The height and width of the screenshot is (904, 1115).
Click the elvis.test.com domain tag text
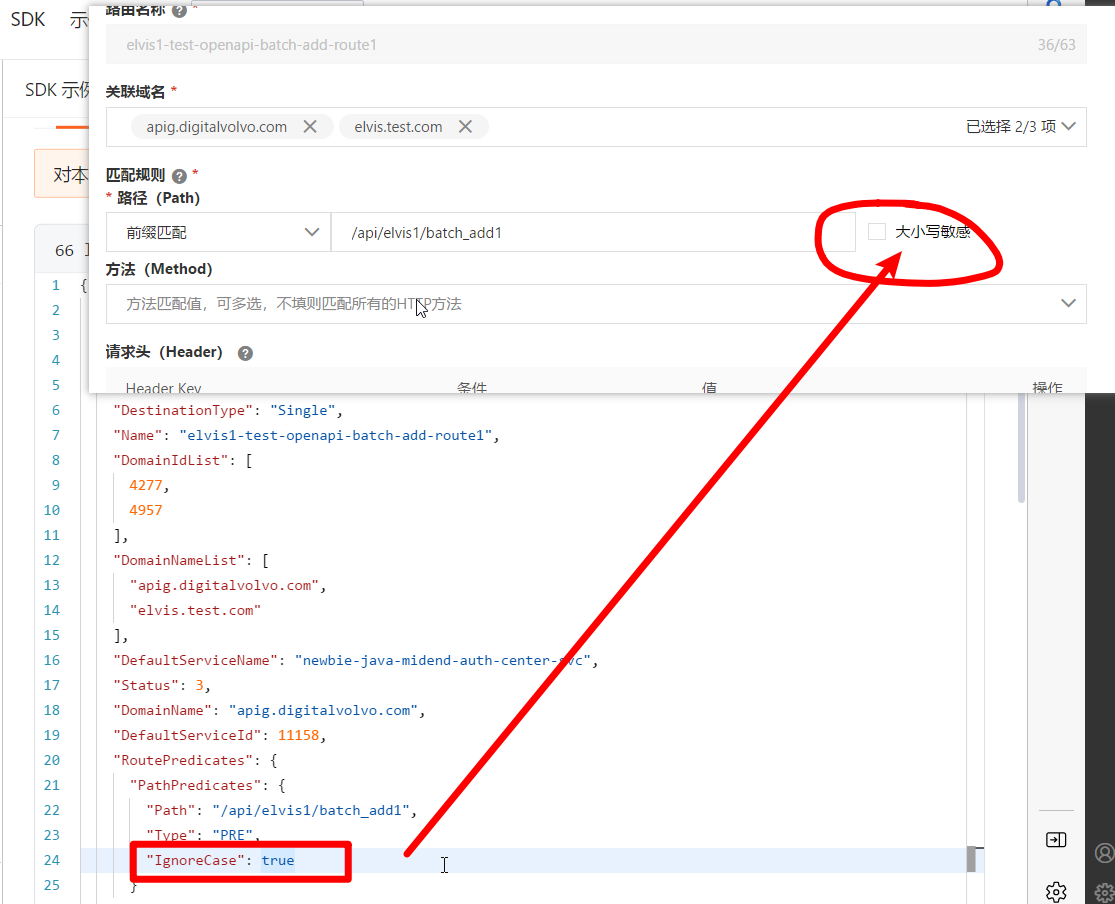click(x=398, y=127)
